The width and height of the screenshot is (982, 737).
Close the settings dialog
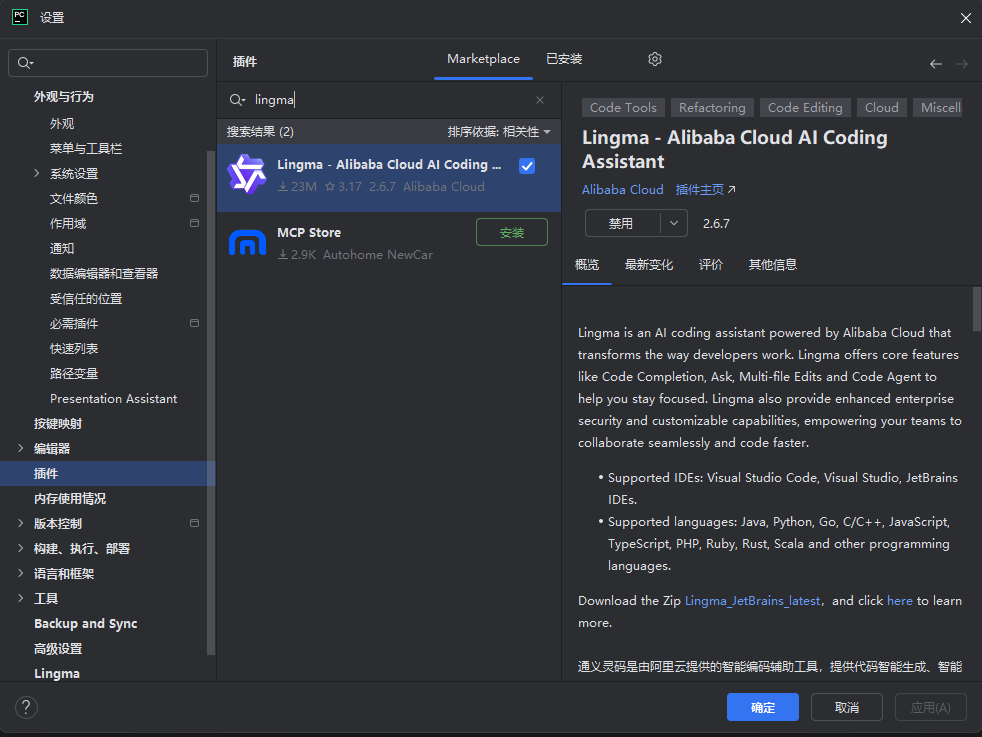click(x=965, y=18)
